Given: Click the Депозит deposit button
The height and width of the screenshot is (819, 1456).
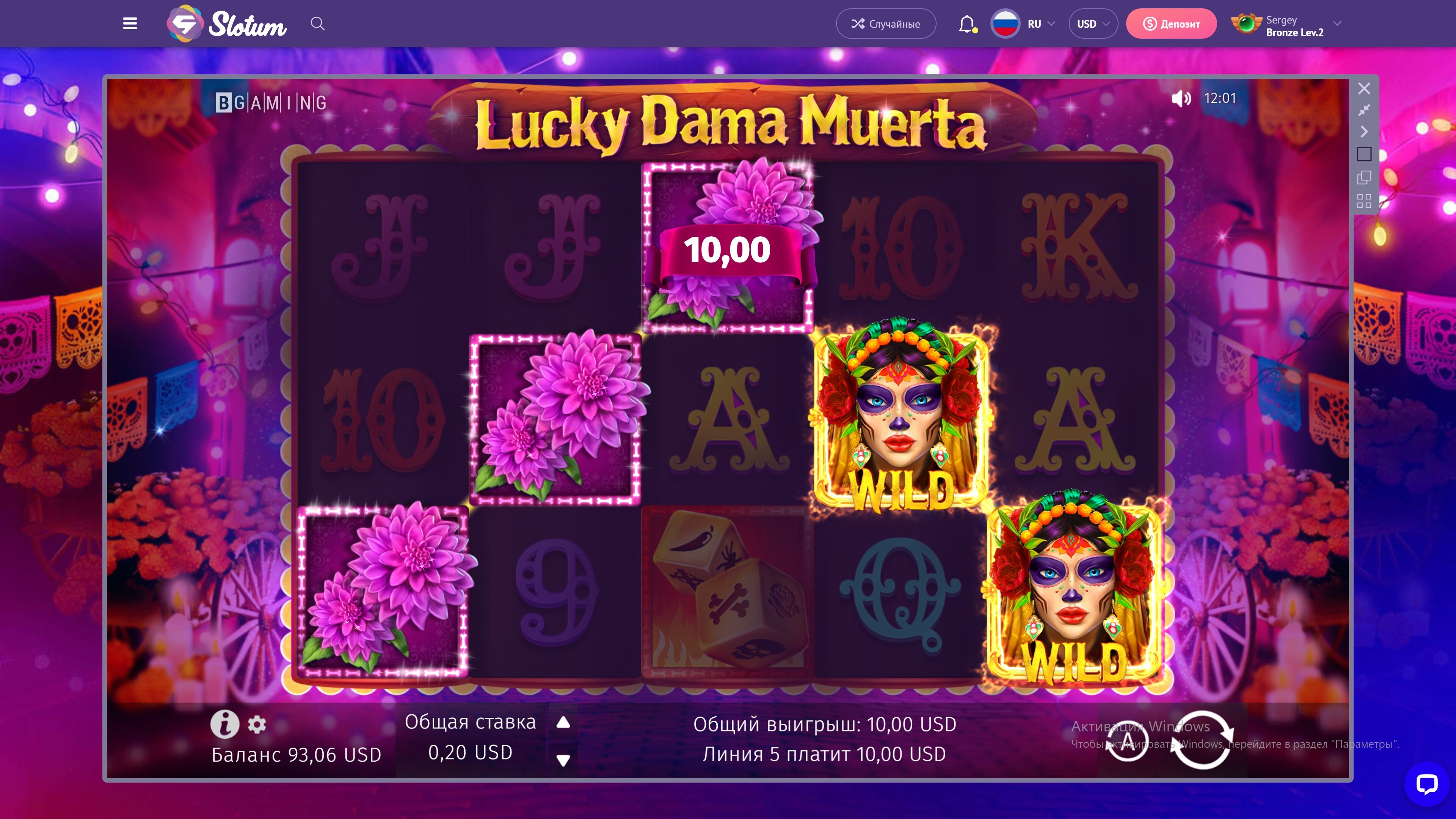Looking at the screenshot, I should [1171, 24].
